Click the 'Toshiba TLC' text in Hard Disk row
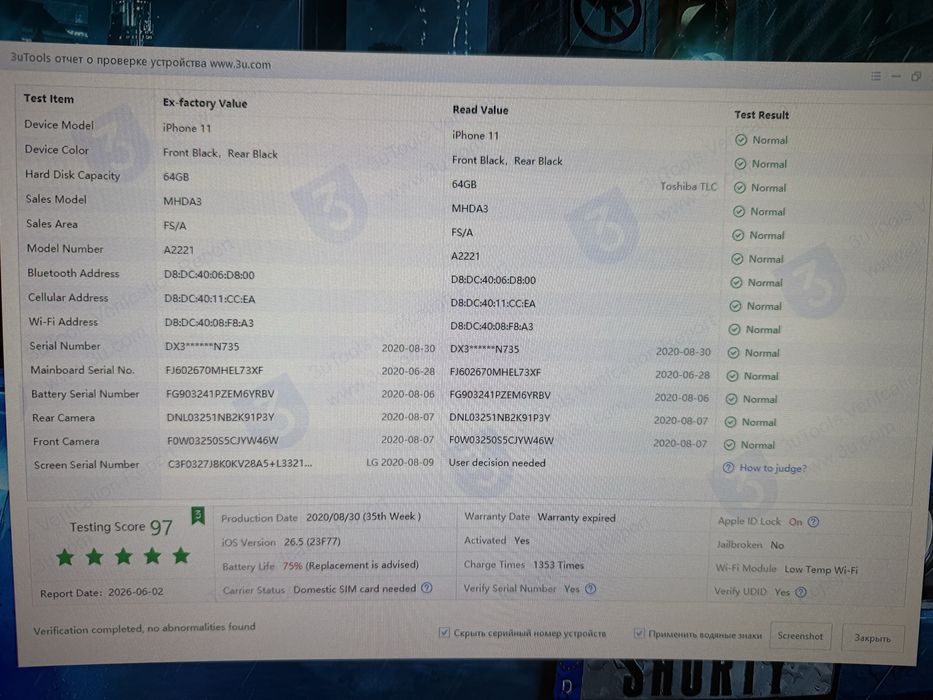933x700 pixels. click(688, 187)
